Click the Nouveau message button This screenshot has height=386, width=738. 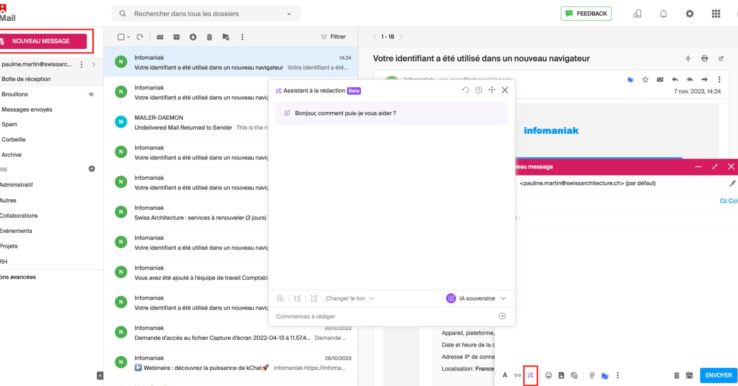point(43,41)
